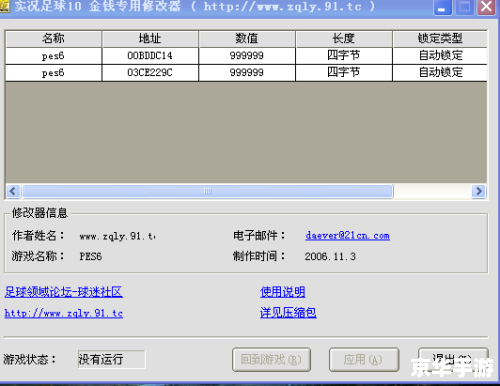The height and width of the screenshot is (386, 500).
Task: Open the daever@21cn.com email link
Action: (x=347, y=236)
